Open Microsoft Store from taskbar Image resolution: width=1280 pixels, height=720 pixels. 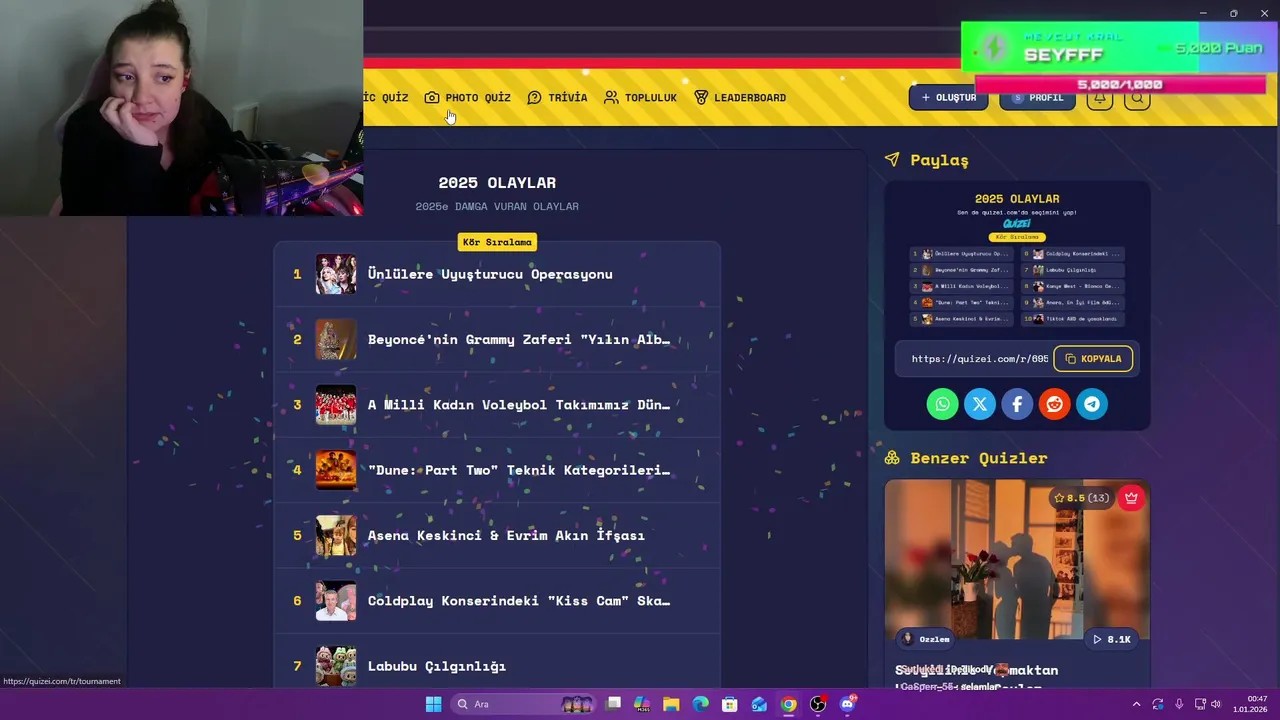730,704
